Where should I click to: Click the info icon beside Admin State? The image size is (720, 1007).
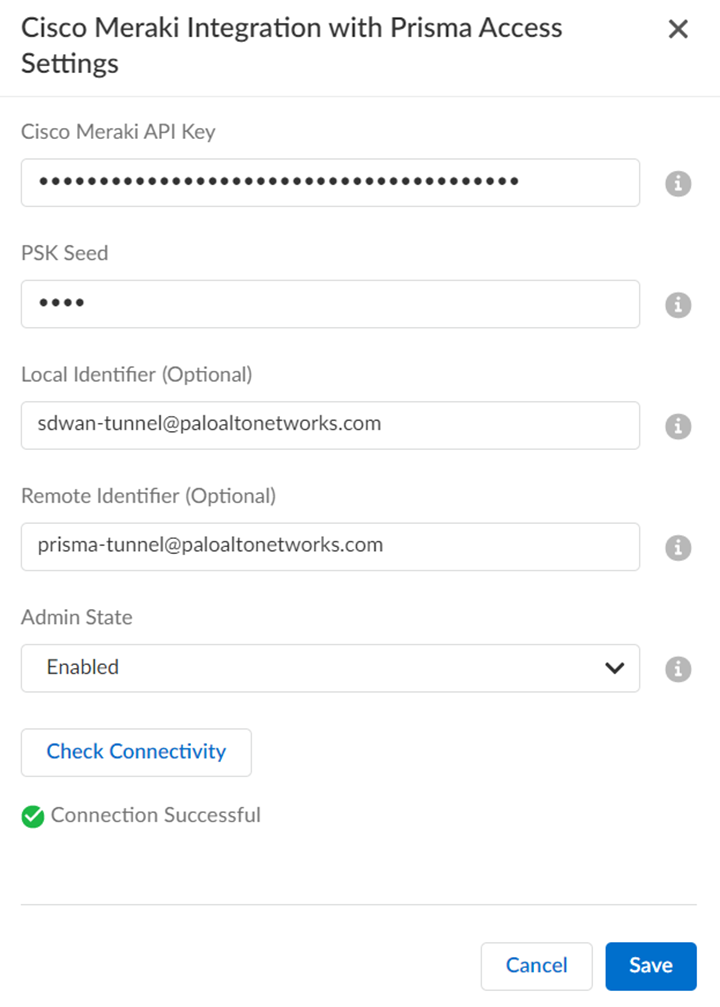pos(678,668)
